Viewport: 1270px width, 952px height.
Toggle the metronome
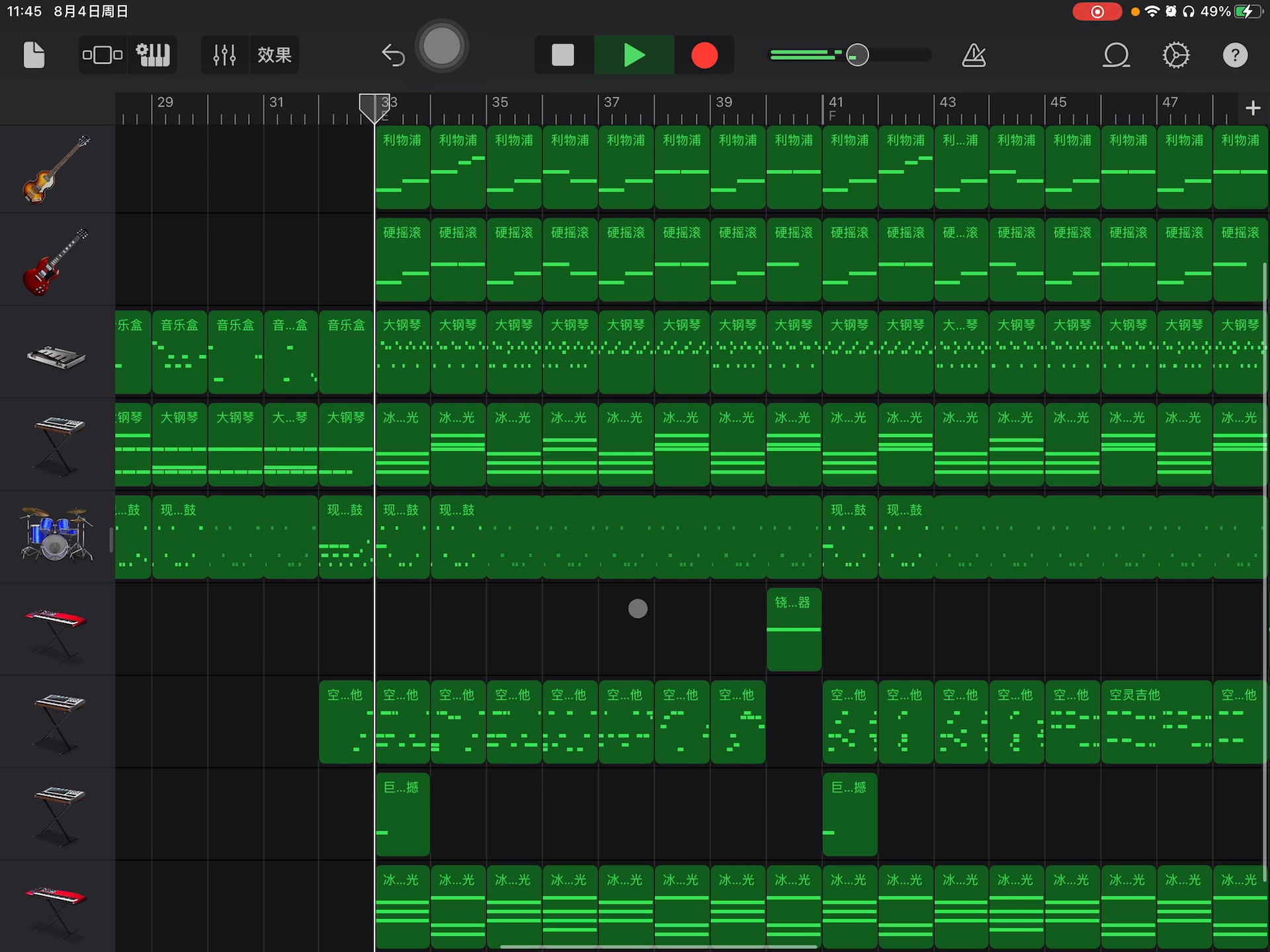coord(974,56)
